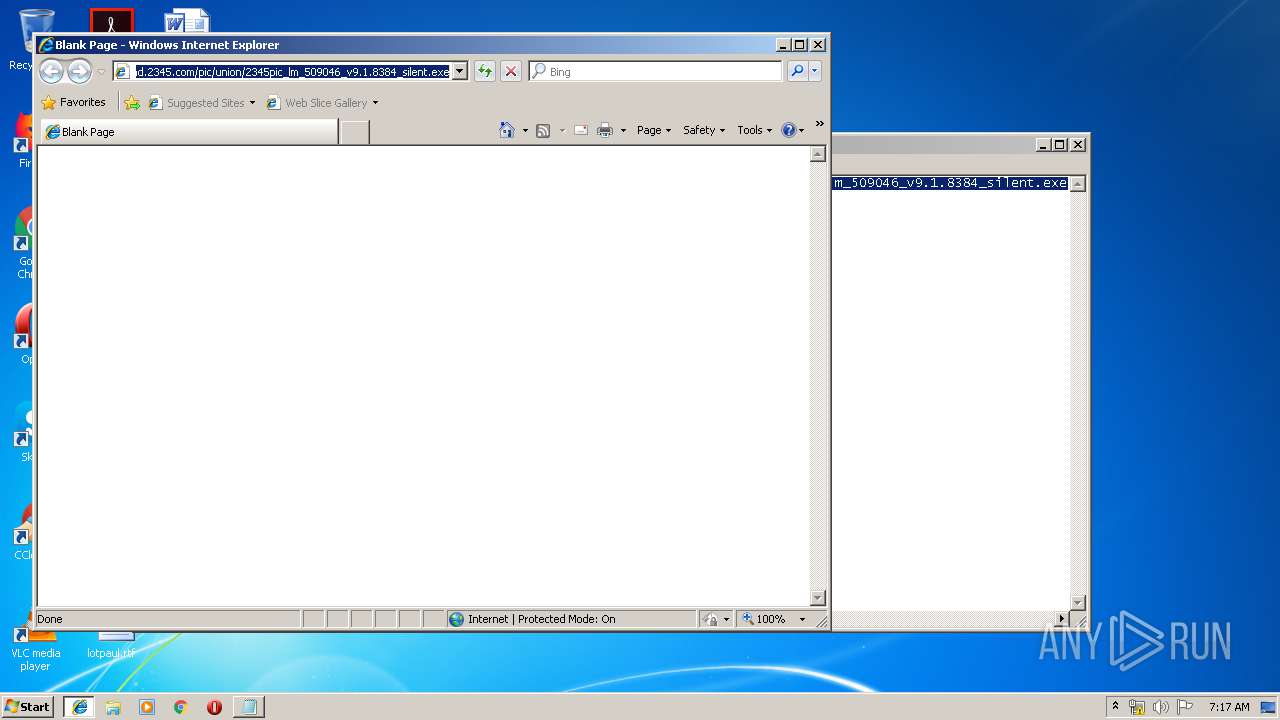
Task: Select the Word document desktop icon
Action: click(186, 21)
